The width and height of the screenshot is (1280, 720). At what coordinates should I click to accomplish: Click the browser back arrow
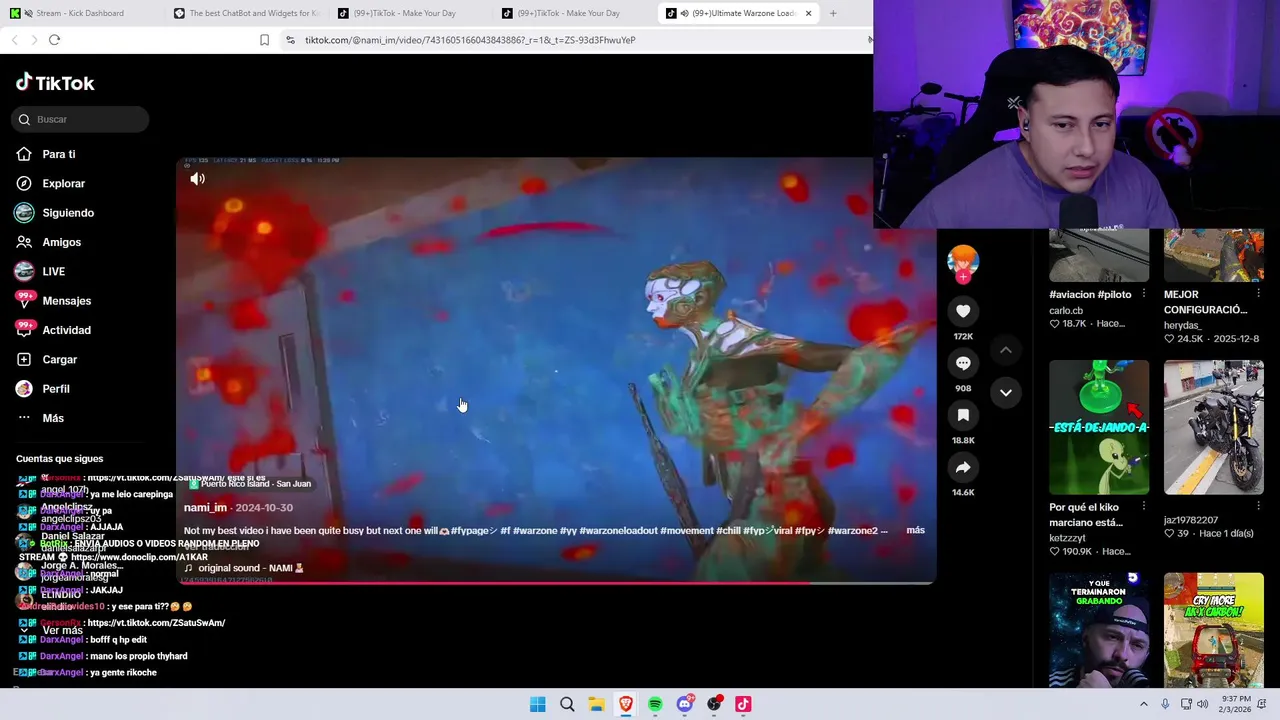pos(14,40)
